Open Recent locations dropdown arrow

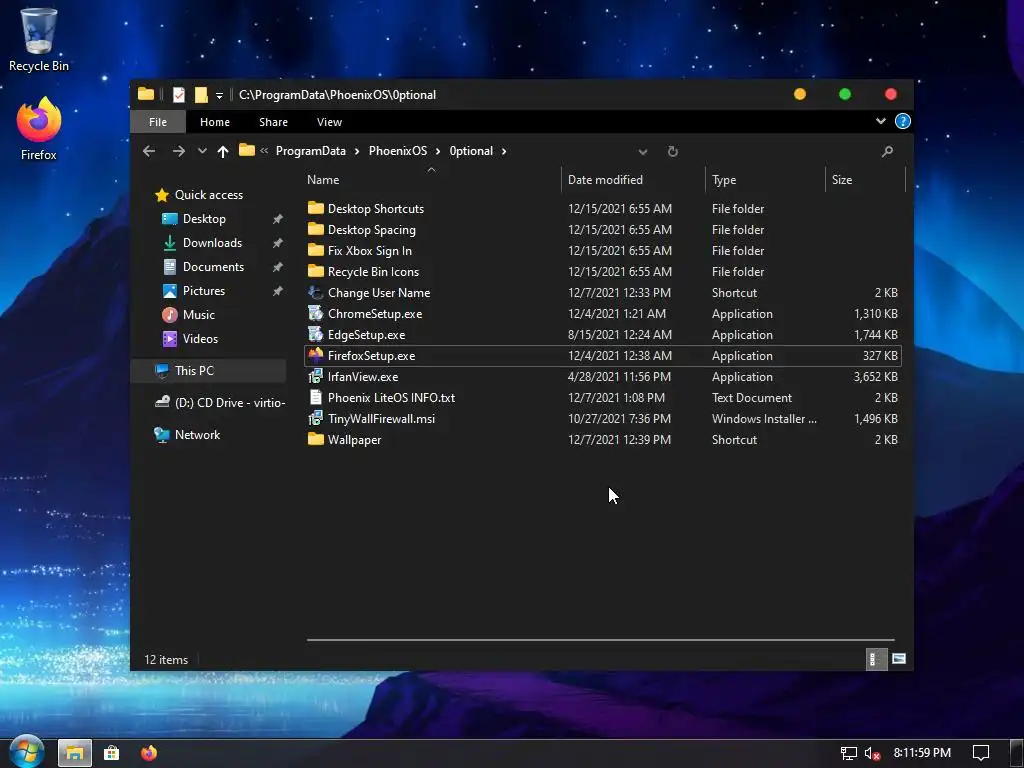point(202,152)
